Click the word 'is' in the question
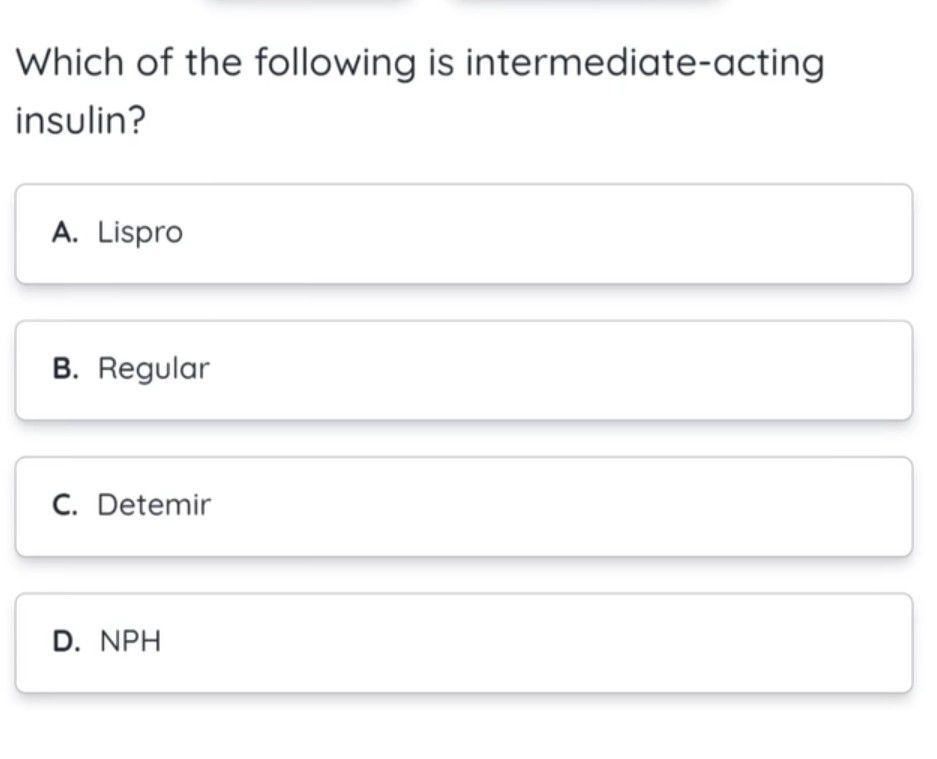 click(440, 64)
